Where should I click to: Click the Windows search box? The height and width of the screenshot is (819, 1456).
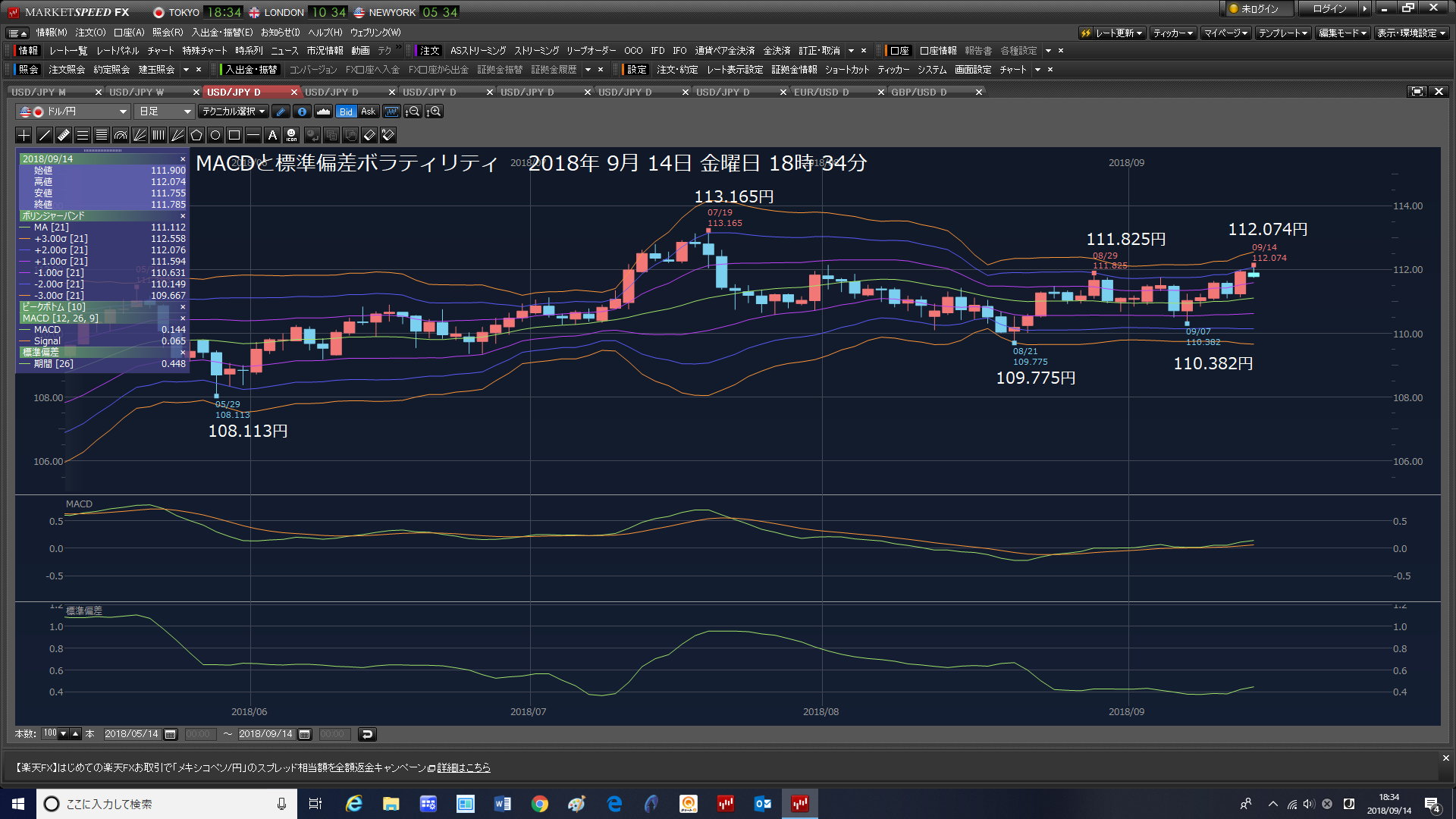click(167, 804)
